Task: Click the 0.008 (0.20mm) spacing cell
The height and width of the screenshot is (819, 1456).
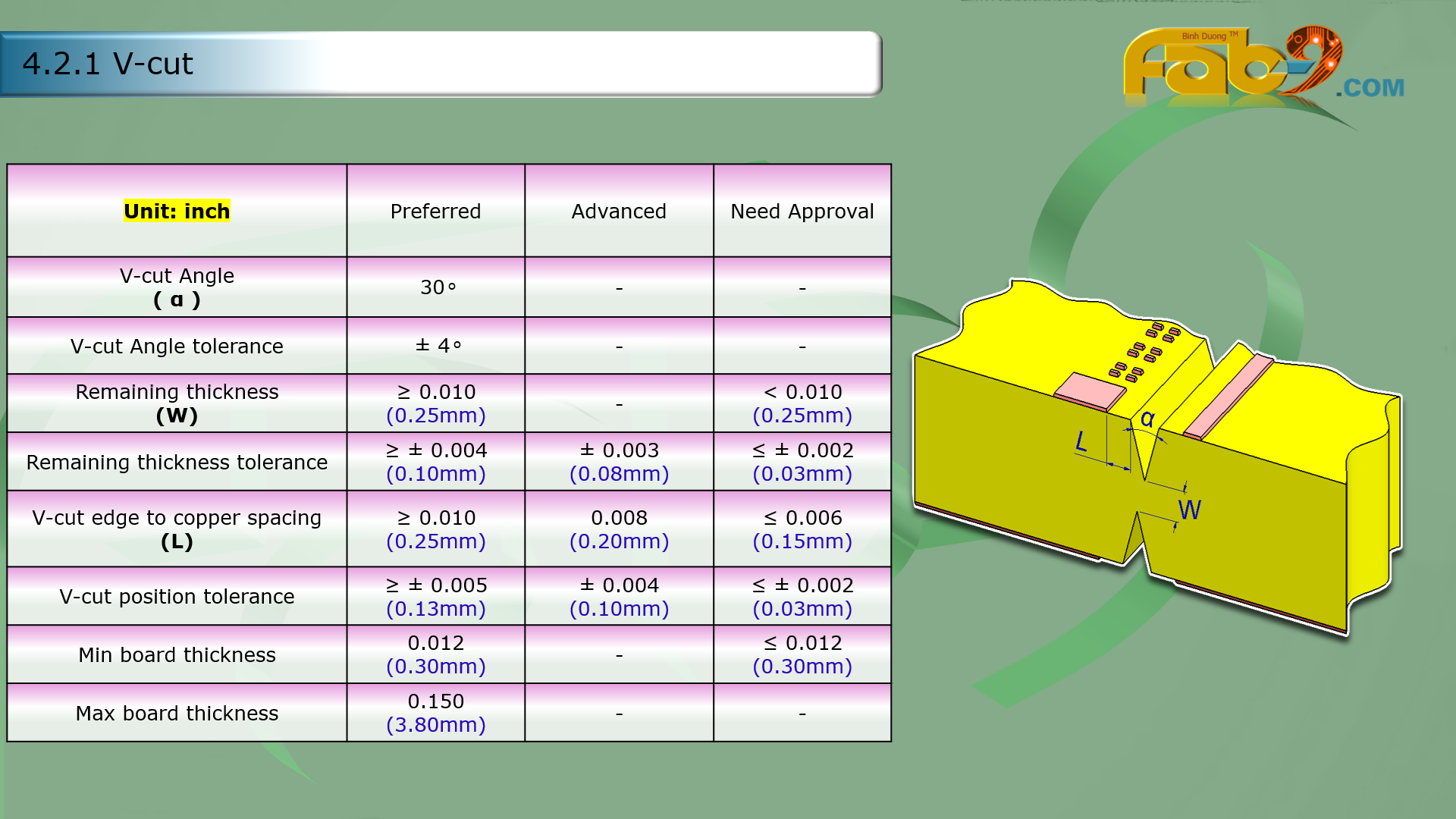Action: tap(619, 529)
